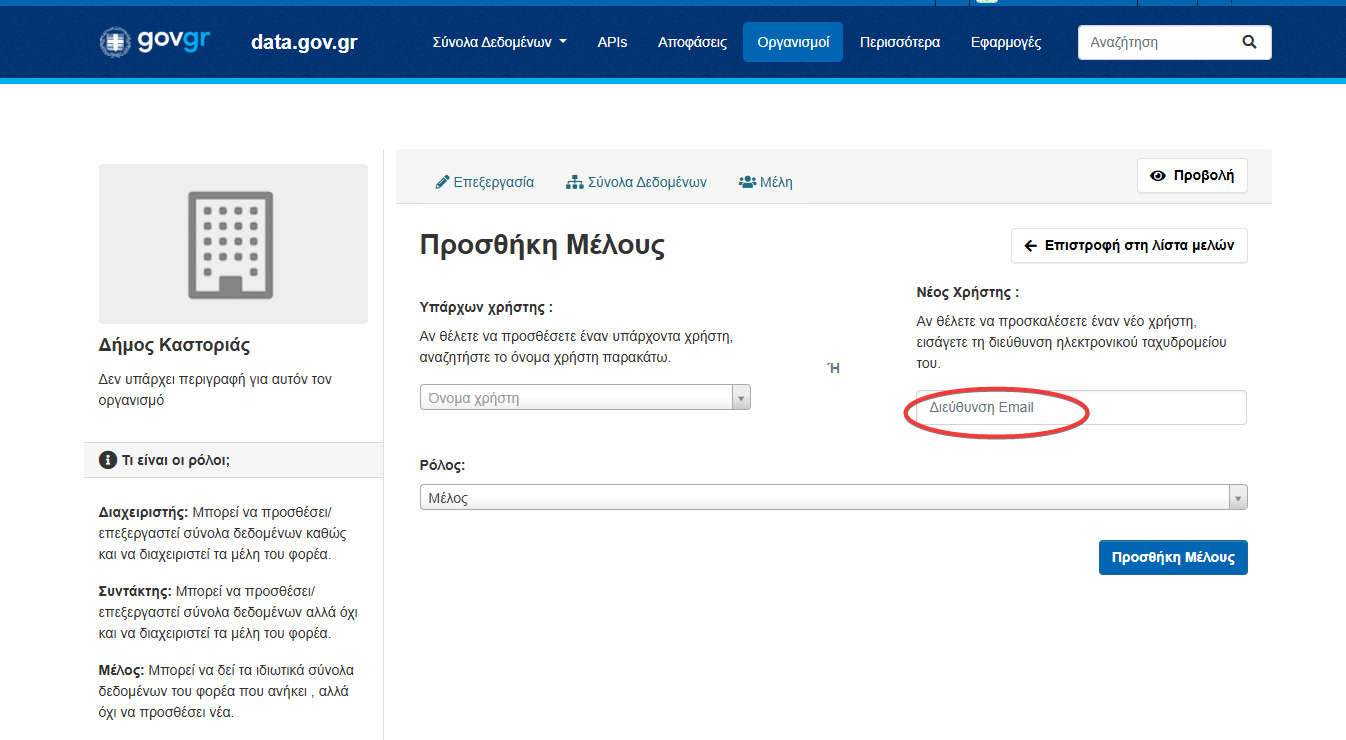Click the search magnifier icon
Screen dimensions: 1346x740
(1248, 43)
